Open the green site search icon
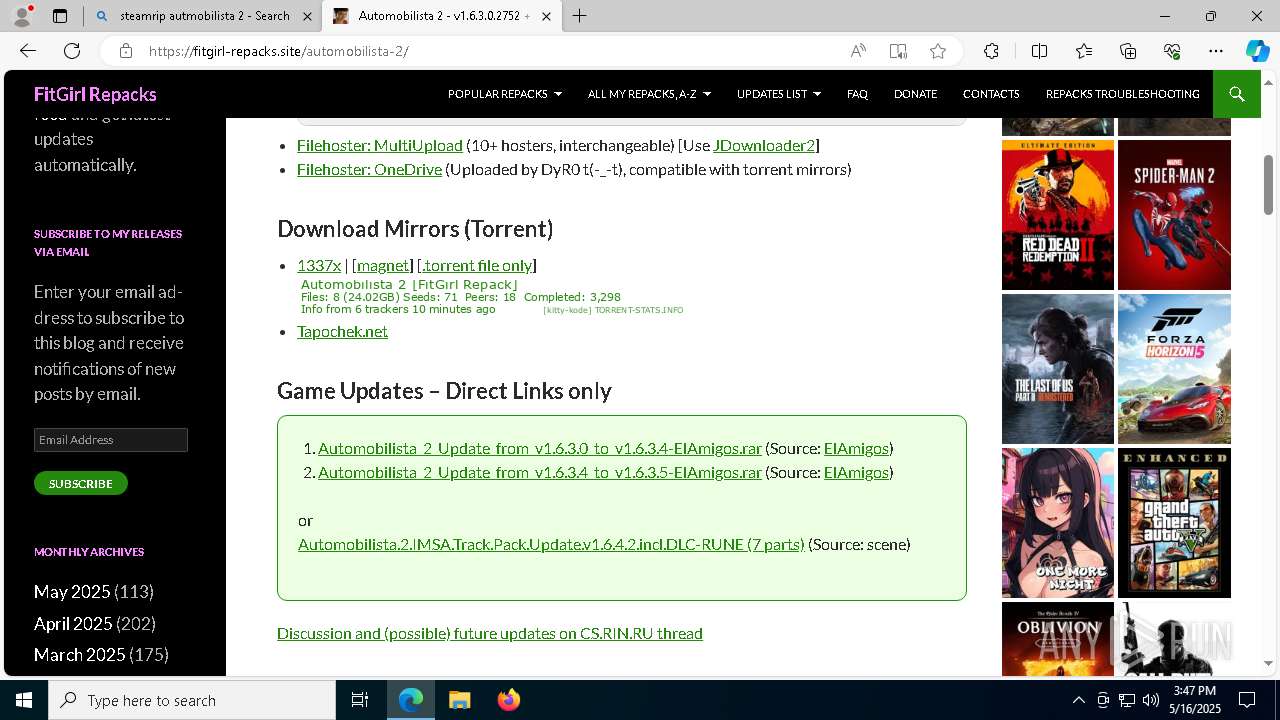The width and height of the screenshot is (1280, 720). pyautogui.click(x=1236, y=94)
